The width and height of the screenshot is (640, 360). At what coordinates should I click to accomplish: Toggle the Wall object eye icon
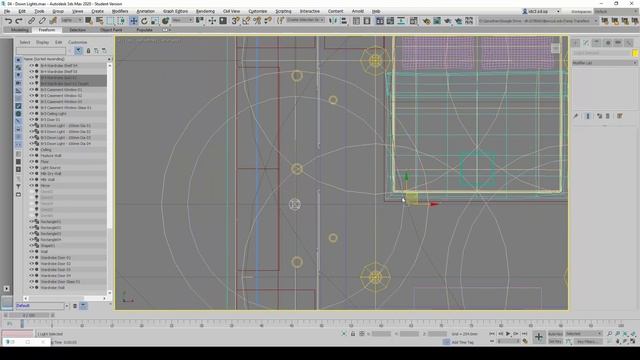coord(31,252)
